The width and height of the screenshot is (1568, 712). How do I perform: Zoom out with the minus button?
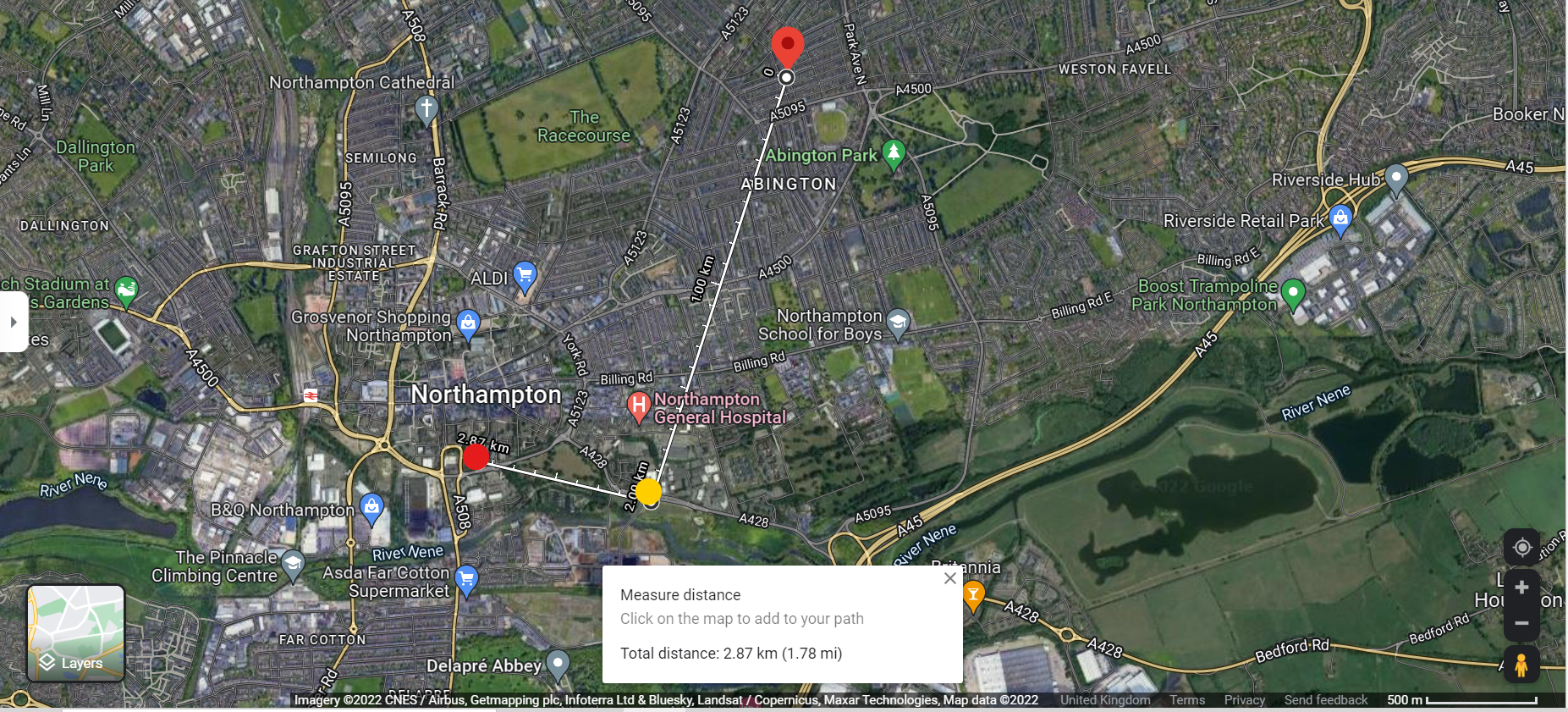(x=1521, y=623)
